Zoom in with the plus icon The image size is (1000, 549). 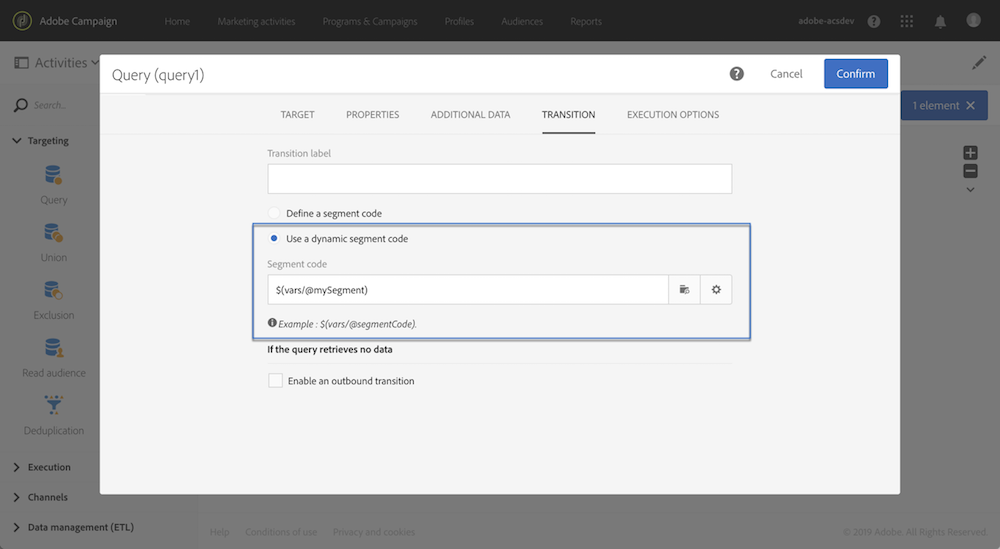point(970,153)
